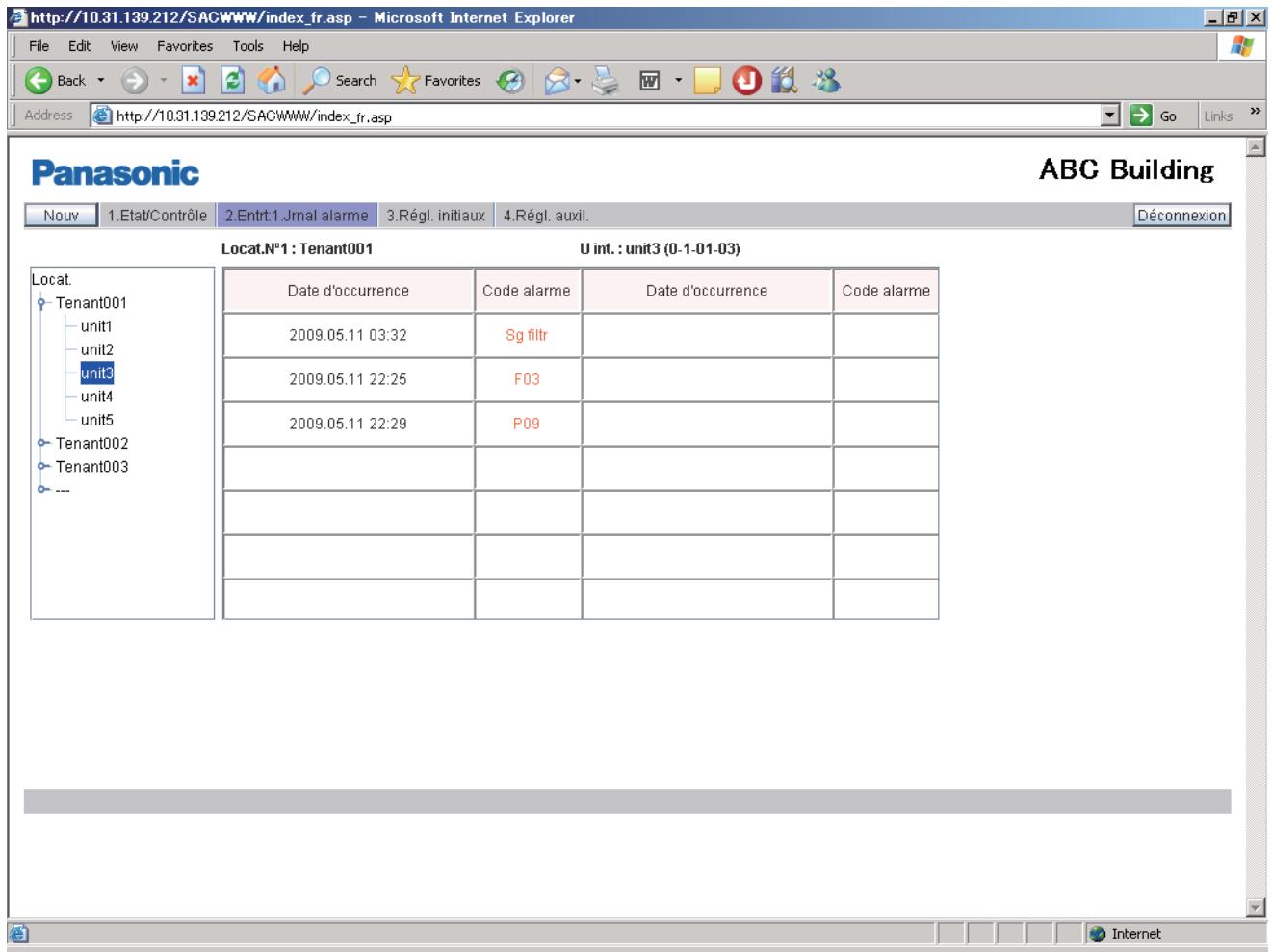This screenshot has height=952, width=1272.
Task: Select unit5 in the tree
Action: click(x=96, y=420)
